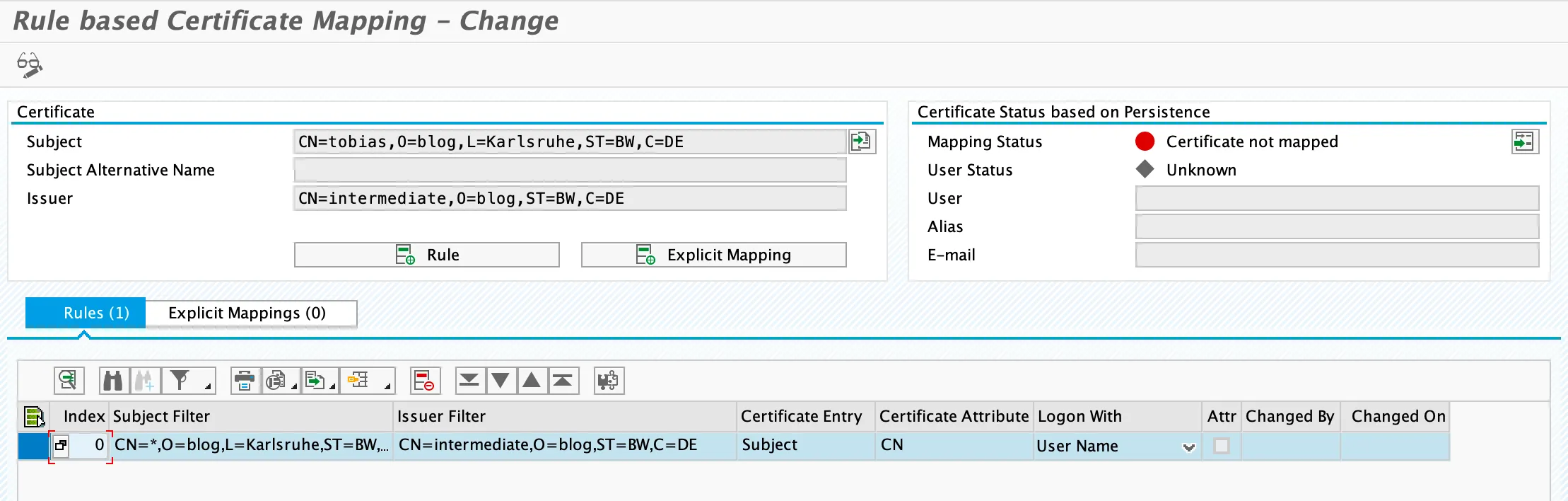
Task: Expand the Export dropdown in the grid toolbar
Action: pos(332,386)
